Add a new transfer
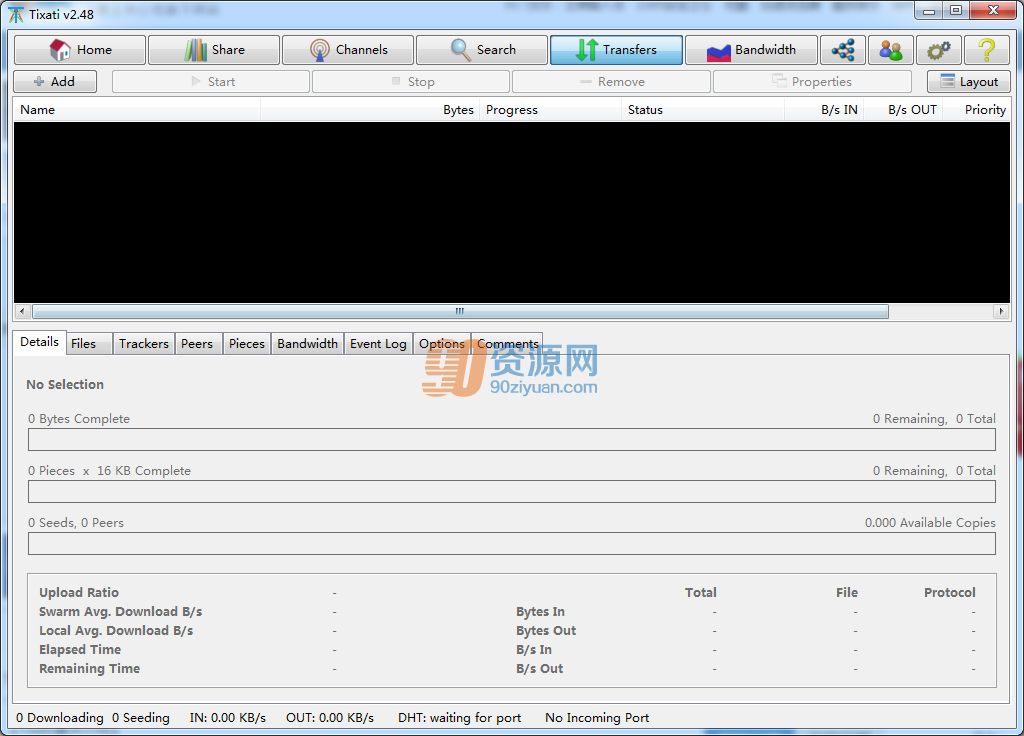The width and height of the screenshot is (1024, 736). [x=55, y=82]
